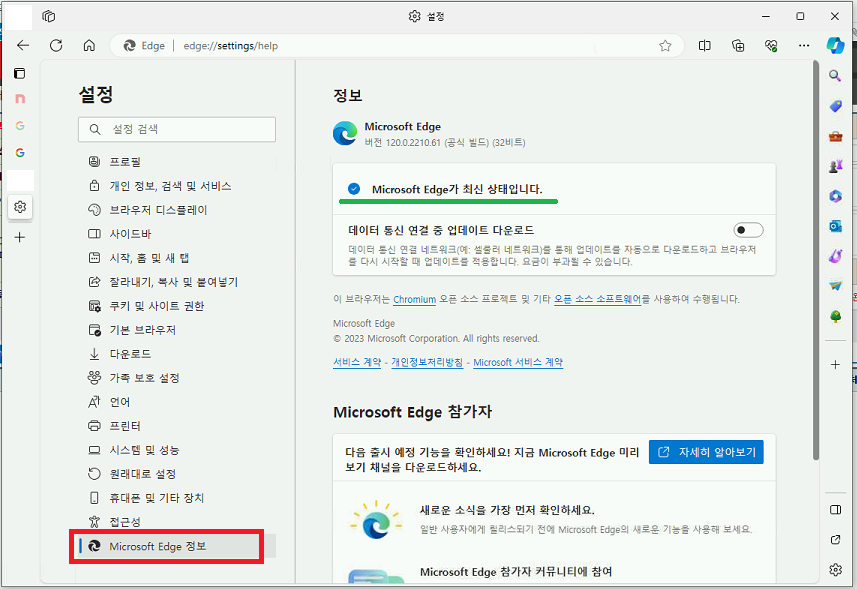Image resolution: width=857 pixels, height=589 pixels.
Task: Reload the page with refresh icon
Action: click(56, 45)
